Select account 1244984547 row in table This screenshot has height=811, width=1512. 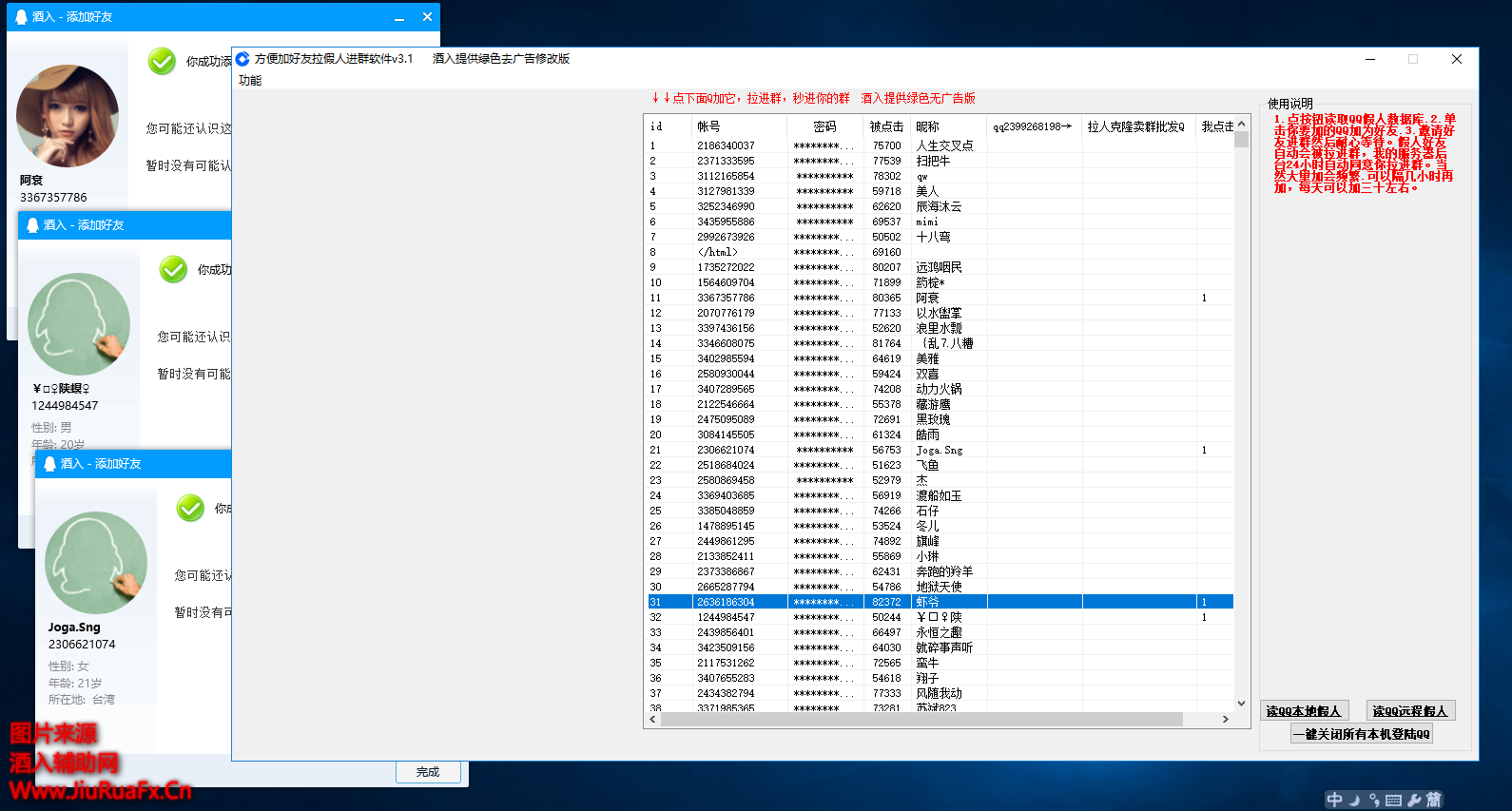click(939, 617)
